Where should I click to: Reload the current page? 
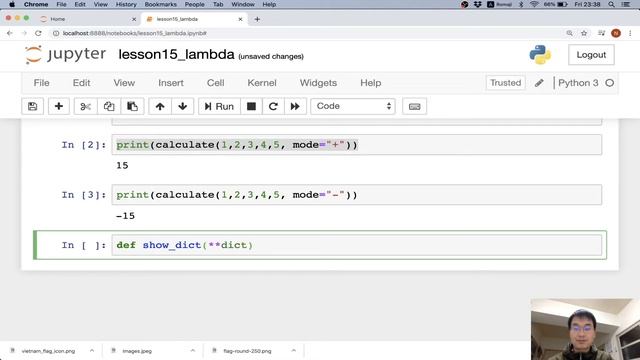[x=38, y=33]
